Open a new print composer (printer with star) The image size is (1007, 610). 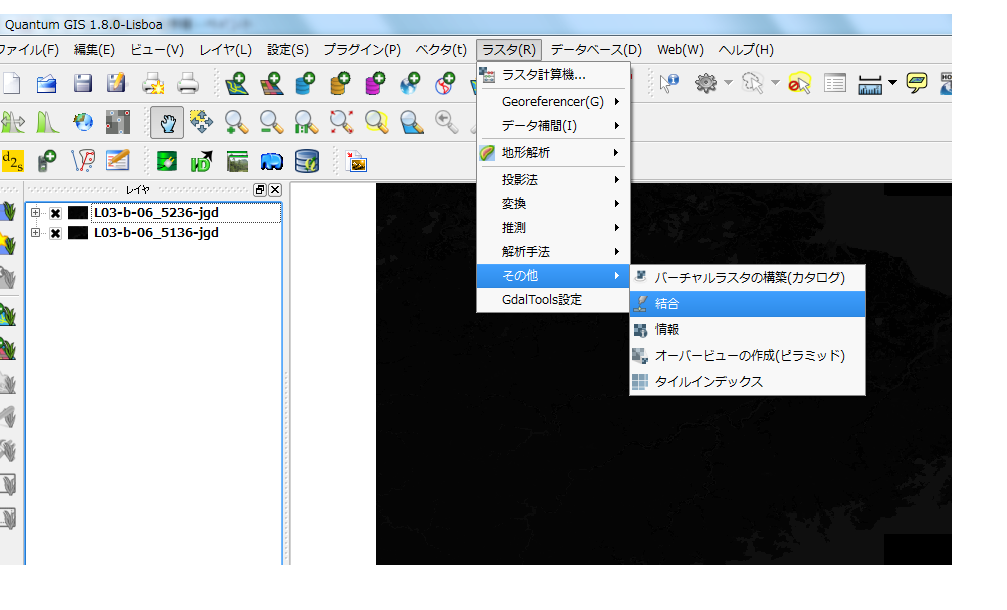coord(153,83)
